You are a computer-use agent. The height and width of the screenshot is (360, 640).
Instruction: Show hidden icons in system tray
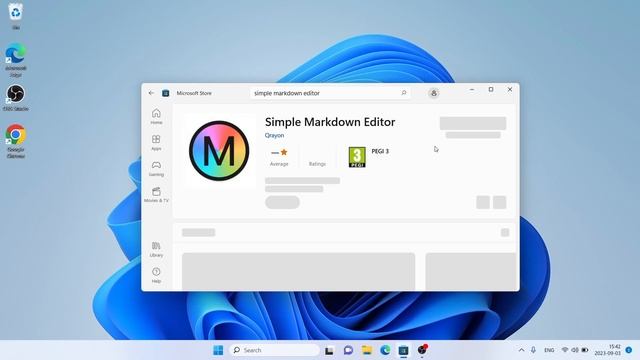point(521,350)
